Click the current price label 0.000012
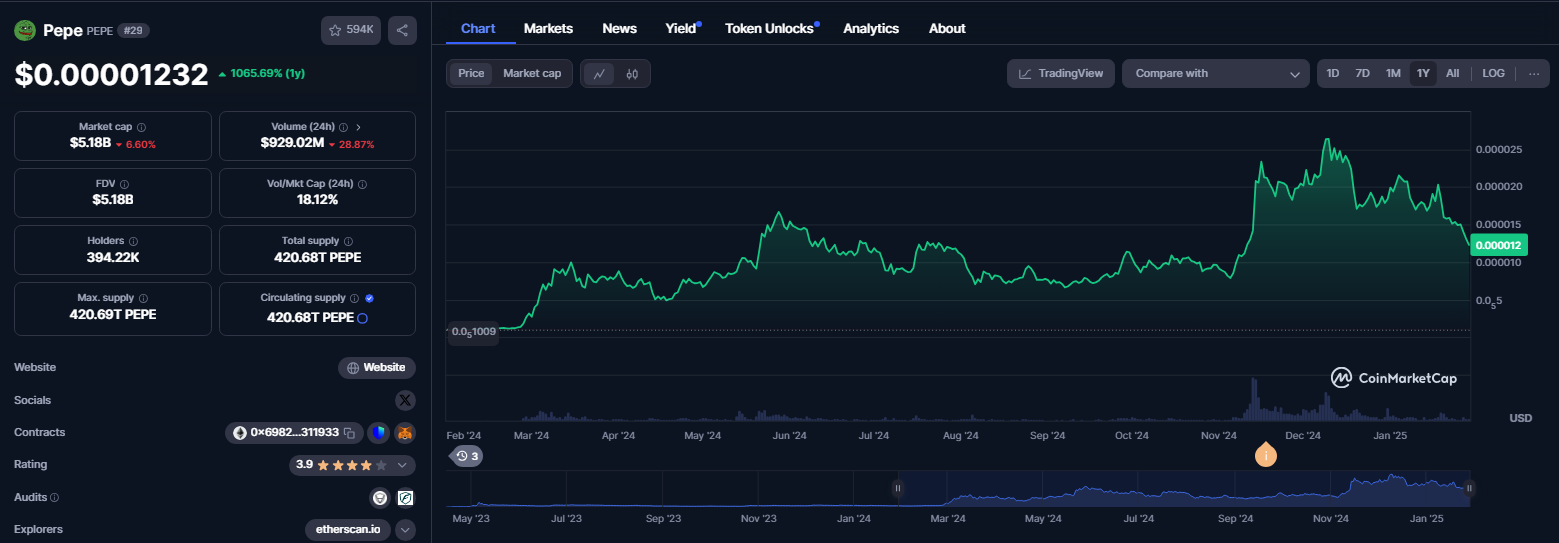The width and height of the screenshot is (1559, 543). pos(1499,245)
